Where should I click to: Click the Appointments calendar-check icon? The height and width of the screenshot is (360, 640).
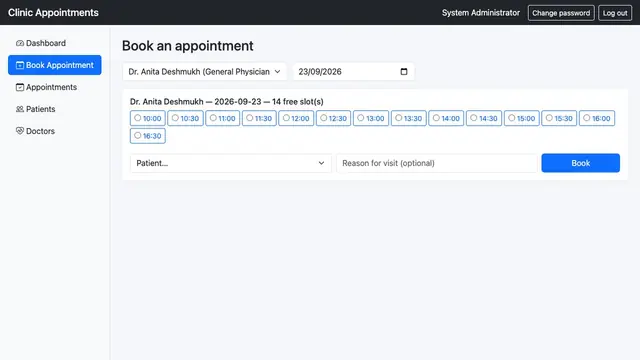tap(20, 87)
